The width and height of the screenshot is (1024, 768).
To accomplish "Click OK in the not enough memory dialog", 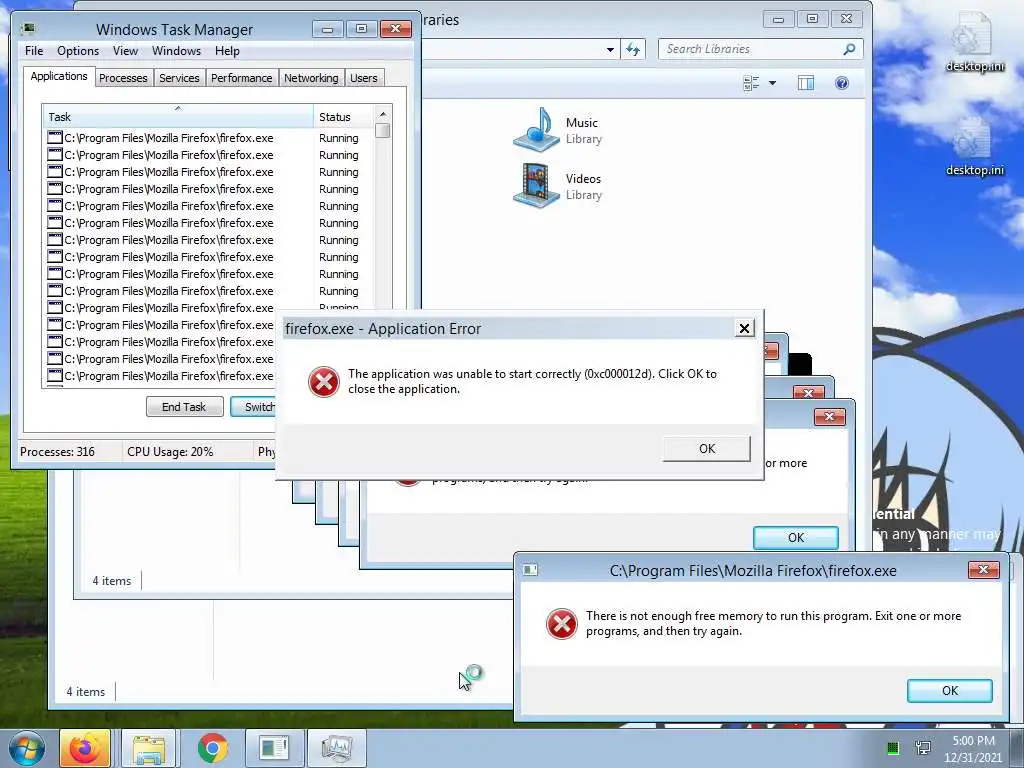I will click(950, 691).
